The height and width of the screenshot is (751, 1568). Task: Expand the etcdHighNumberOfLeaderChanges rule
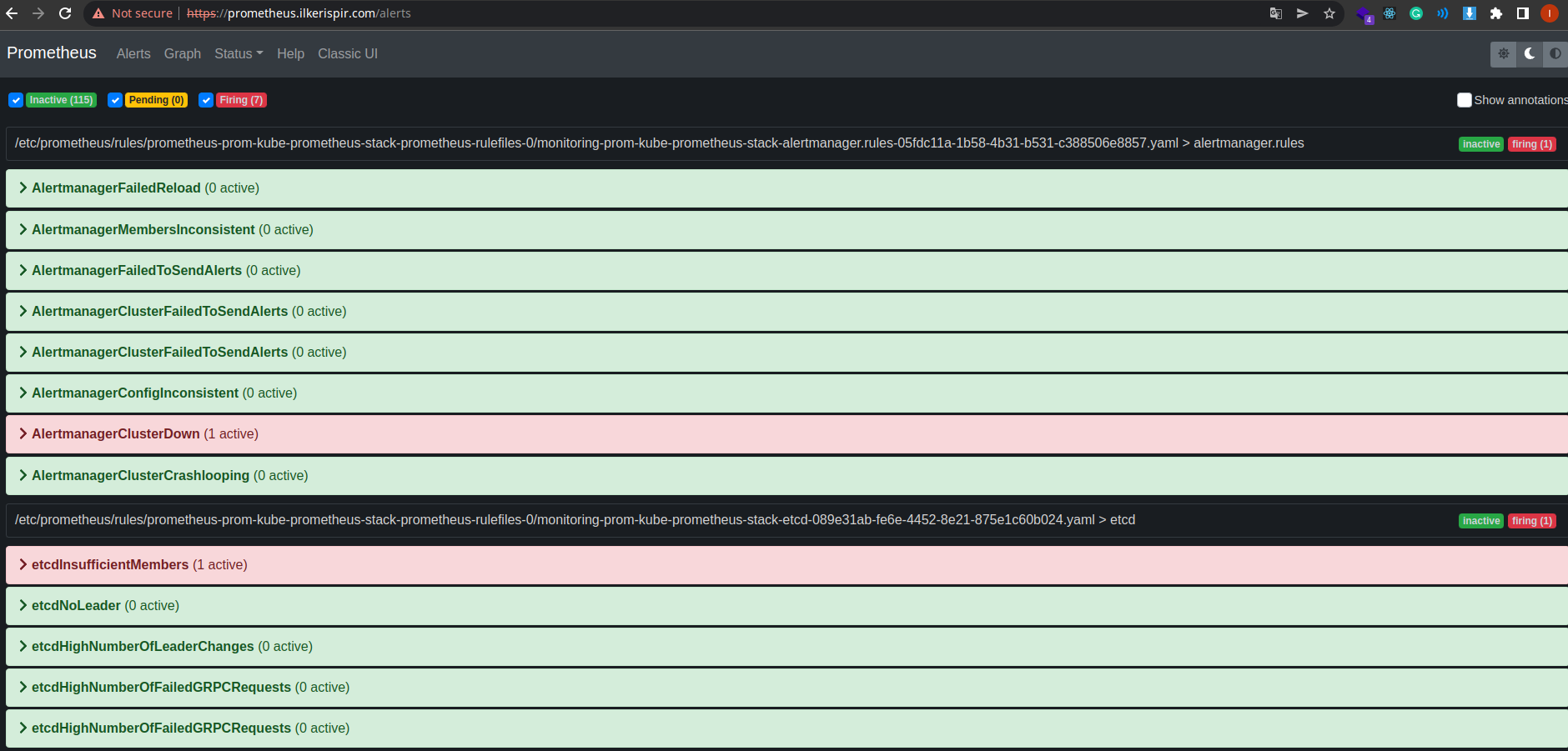pyautogui.click(x=787, y=646)
